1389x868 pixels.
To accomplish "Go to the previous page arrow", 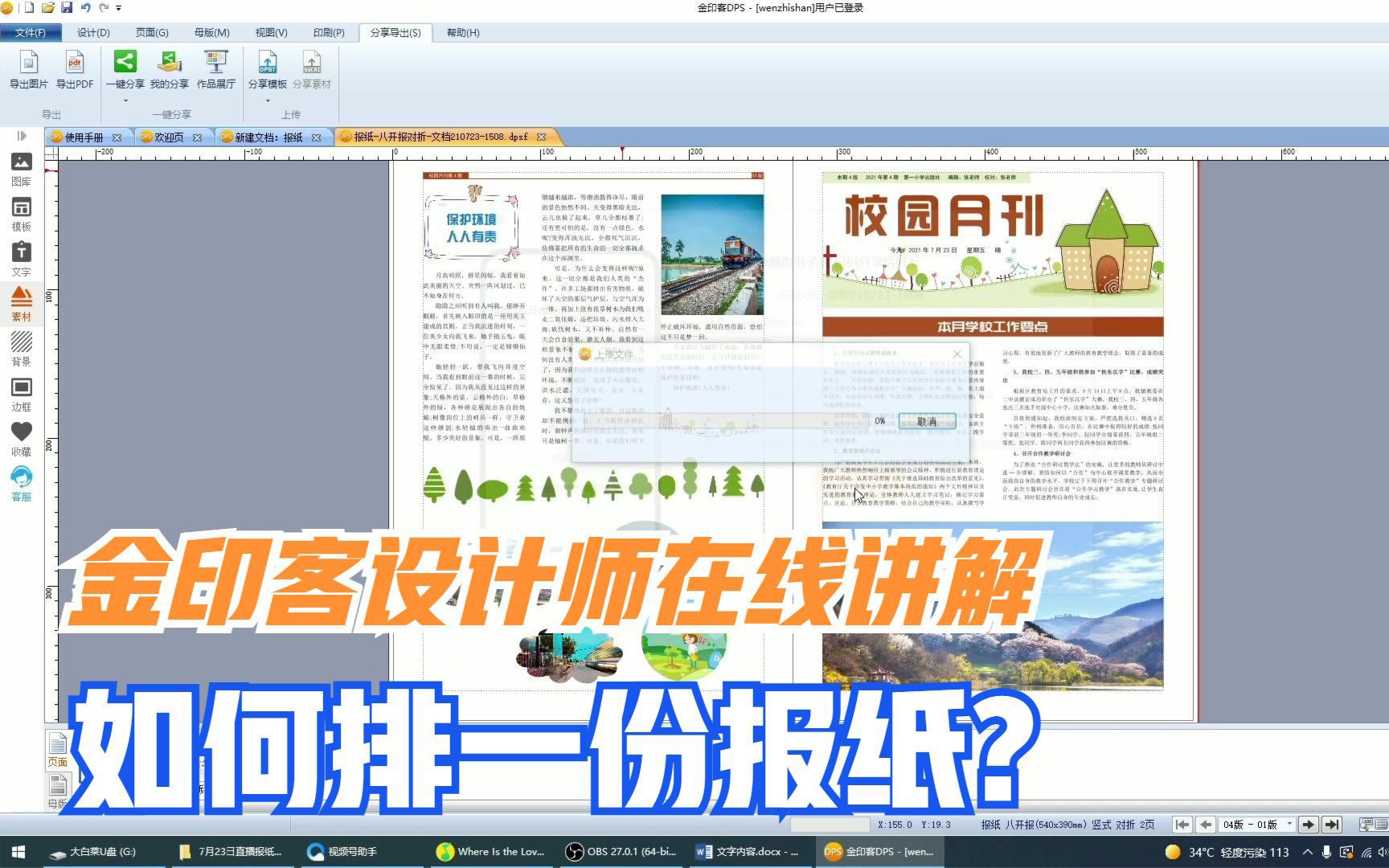I will coord(1205,825).
